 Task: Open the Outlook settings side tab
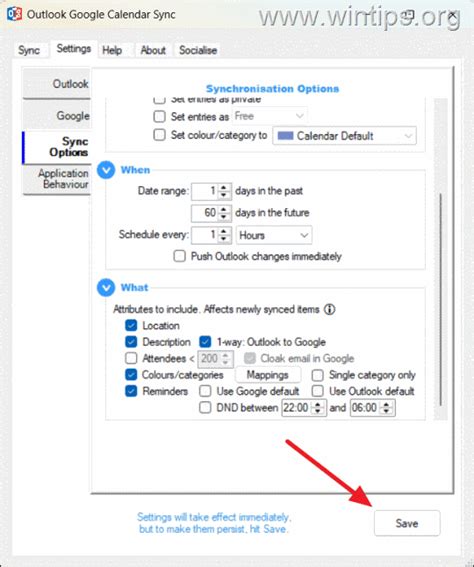(x=57, y=84)
